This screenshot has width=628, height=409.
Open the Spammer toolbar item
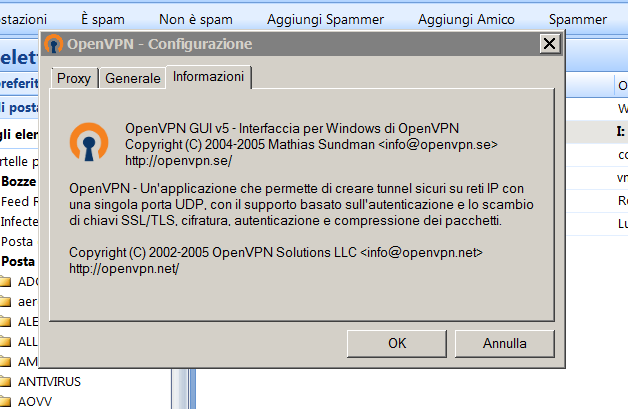coord(578,19)
